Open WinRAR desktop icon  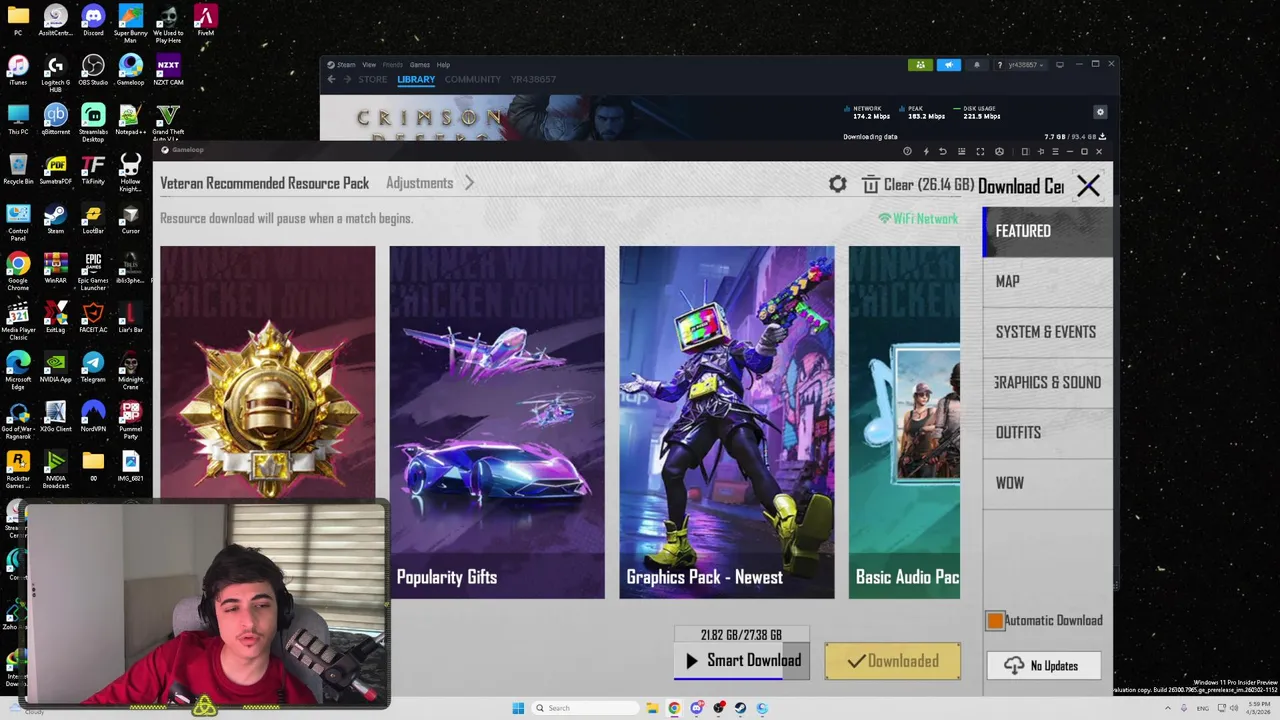pyautogui.click(x=55, y=269)
